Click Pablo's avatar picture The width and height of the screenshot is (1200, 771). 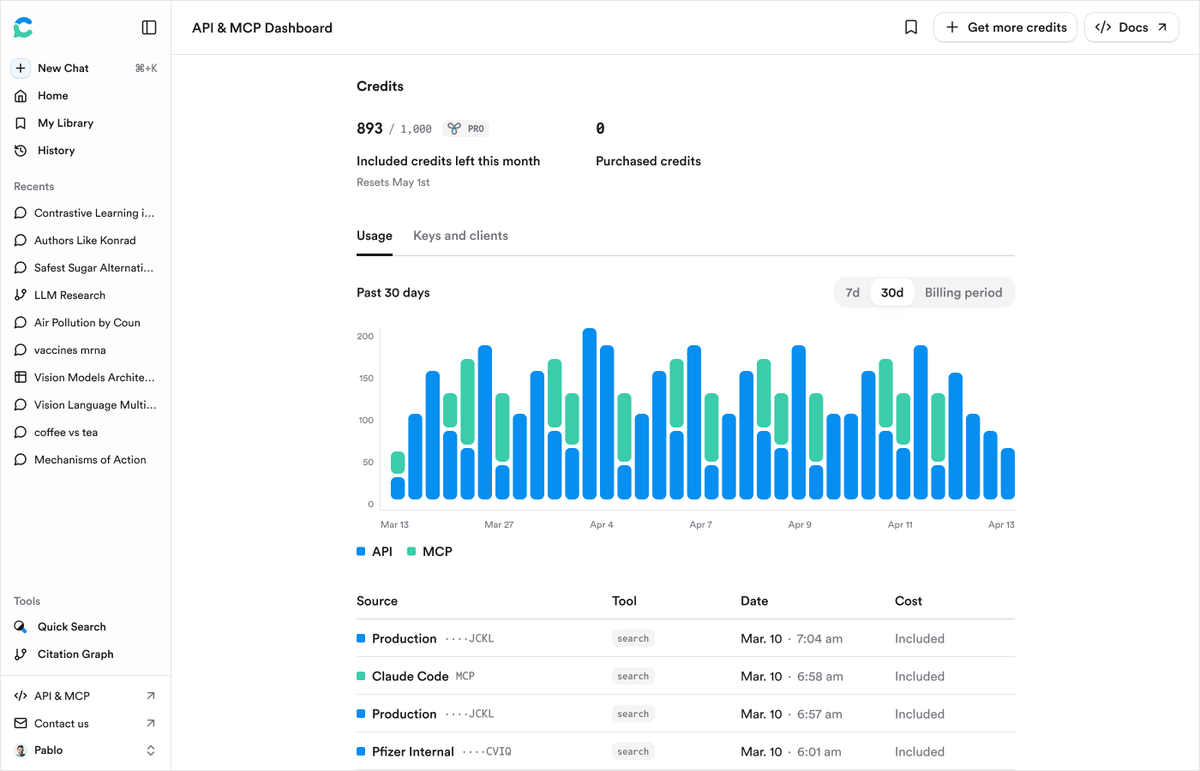(x=21, y=750)
